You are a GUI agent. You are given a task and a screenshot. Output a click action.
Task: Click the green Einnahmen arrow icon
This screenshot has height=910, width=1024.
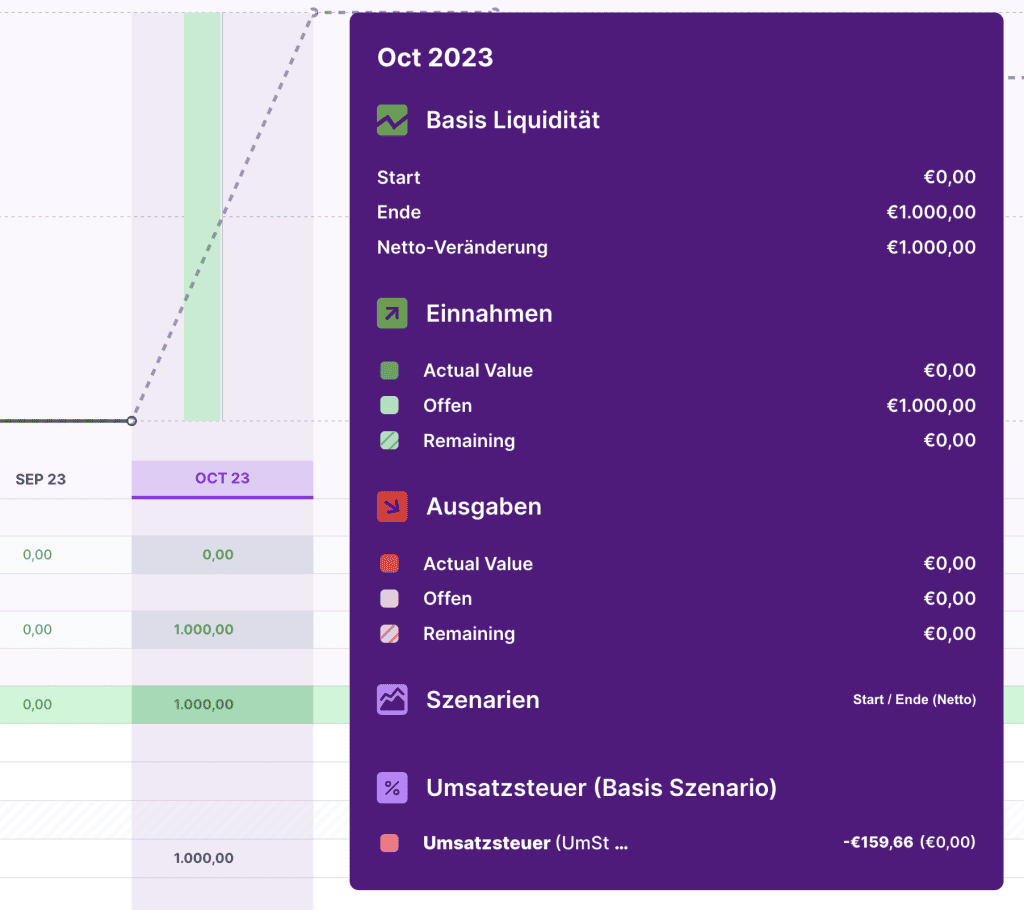[x=392, y=314]
